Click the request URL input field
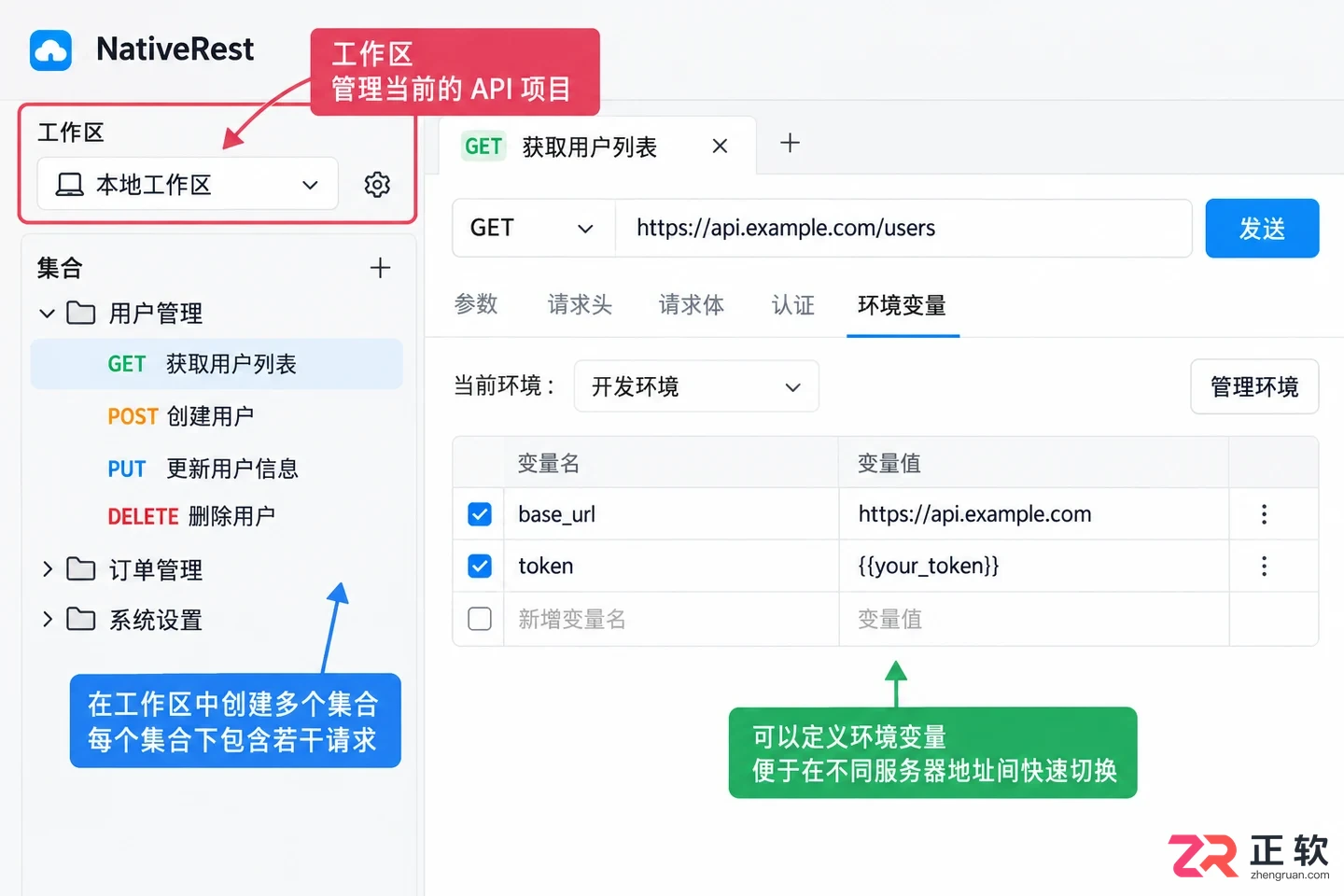Viewport: 1344px width, 896px height. point(903,228)
